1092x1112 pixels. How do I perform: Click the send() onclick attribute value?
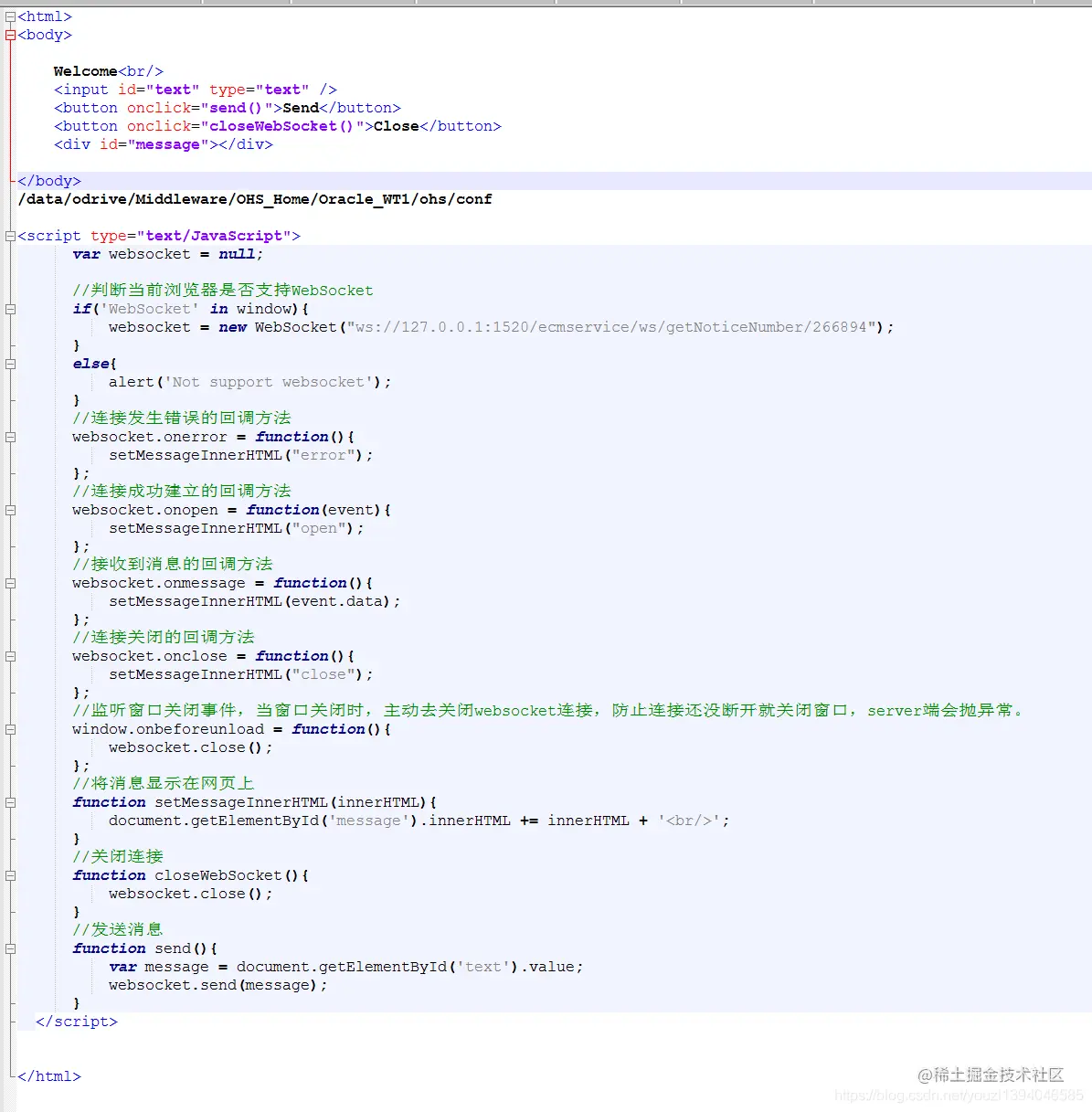click(x=237, y=108)
